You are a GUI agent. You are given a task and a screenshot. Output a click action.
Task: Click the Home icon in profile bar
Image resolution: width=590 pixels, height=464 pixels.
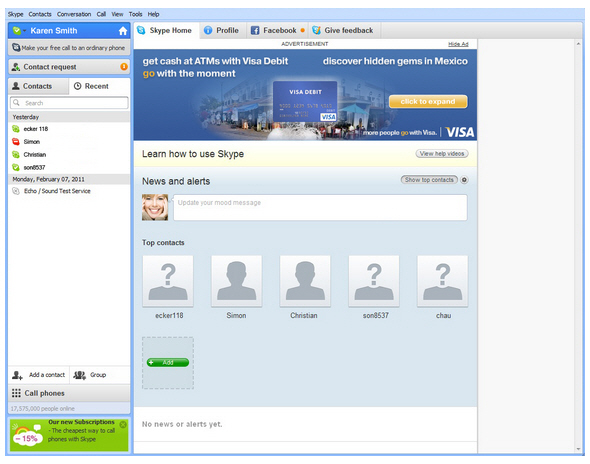123,31
